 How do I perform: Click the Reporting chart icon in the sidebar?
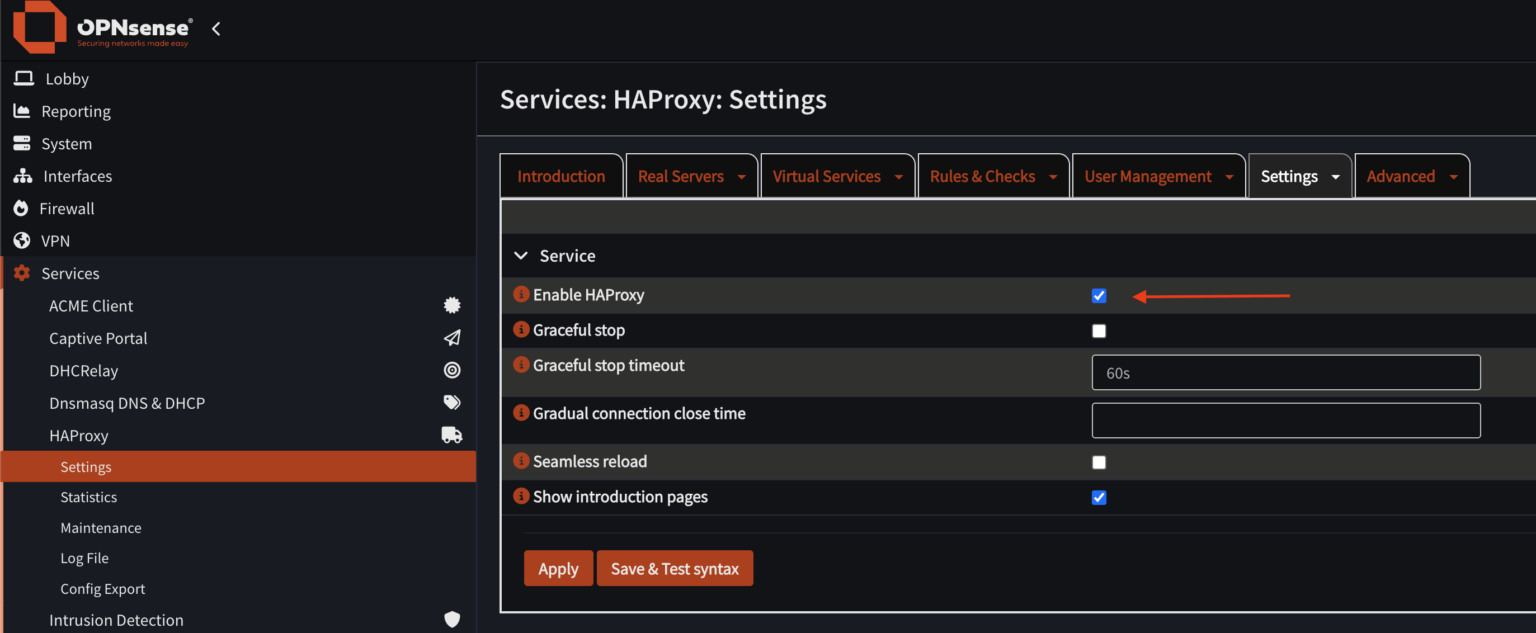point(21,111)
